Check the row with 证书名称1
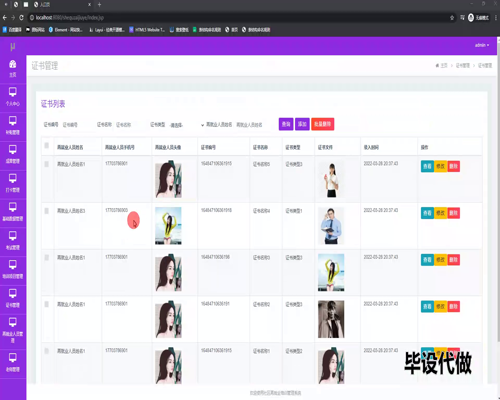This screenshot has height=400, width=500. (x=47, y=351)
